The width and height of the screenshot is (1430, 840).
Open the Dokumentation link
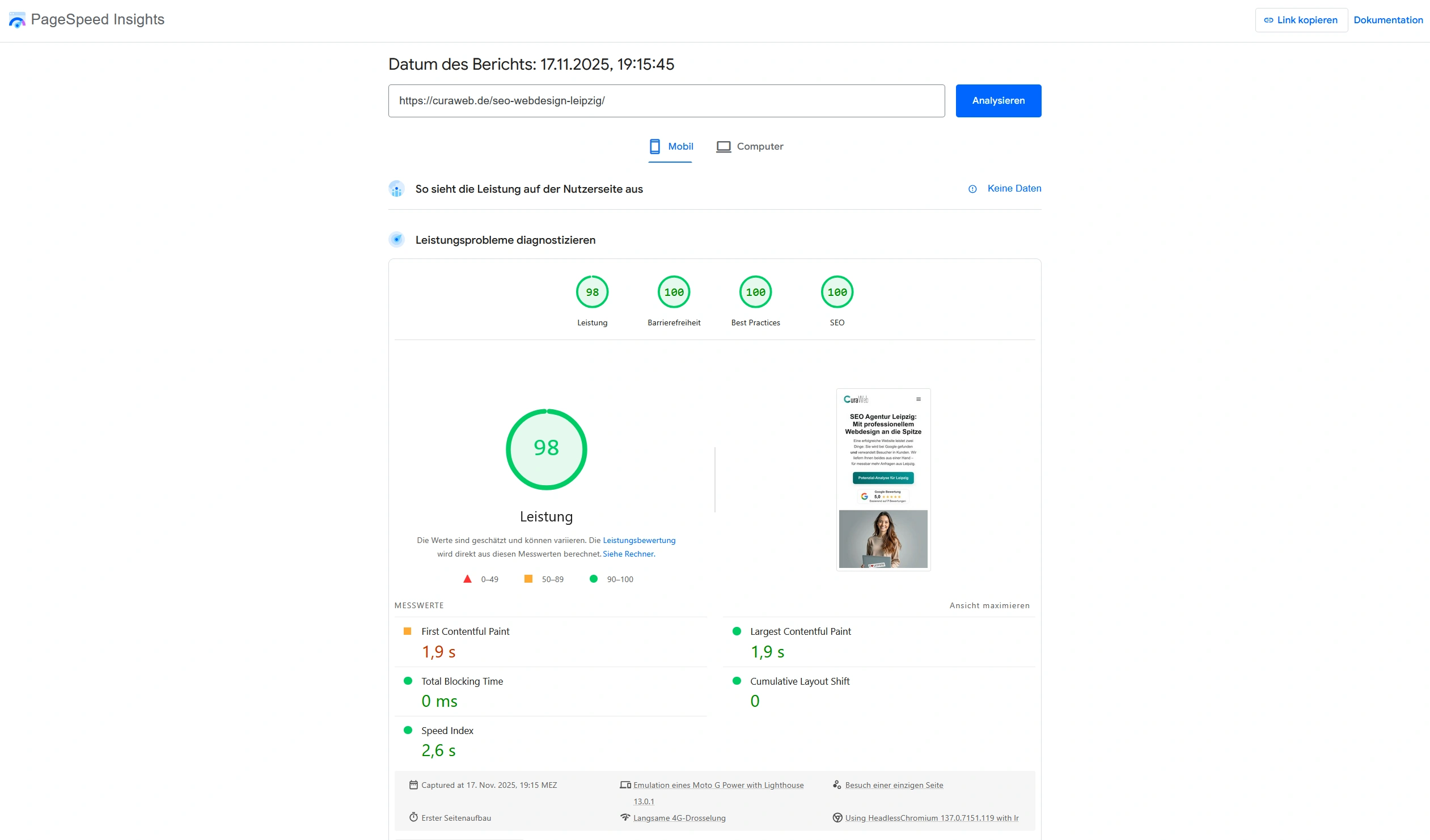click(x=1387, y=20)
